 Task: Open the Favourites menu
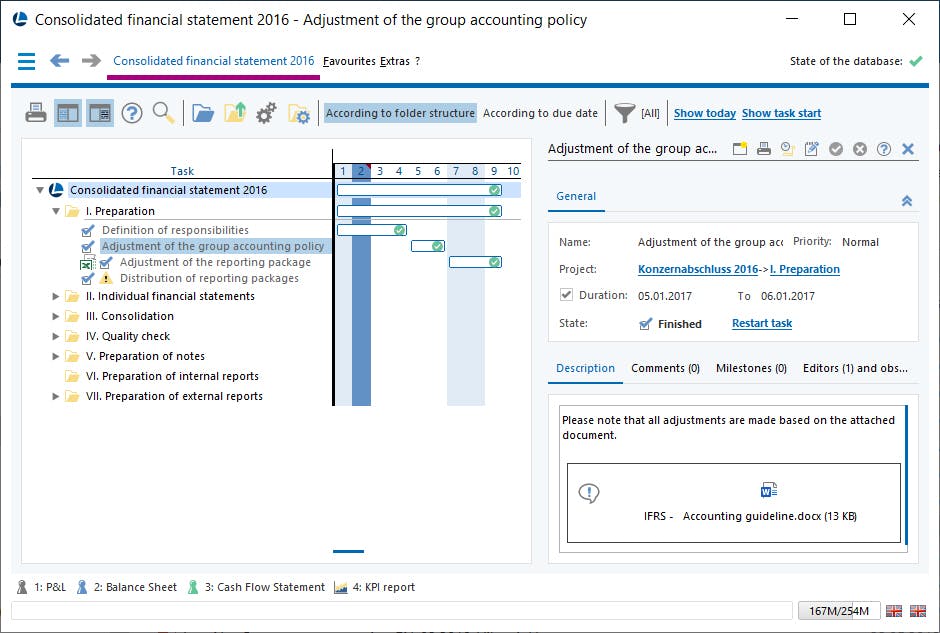point(350,61)
